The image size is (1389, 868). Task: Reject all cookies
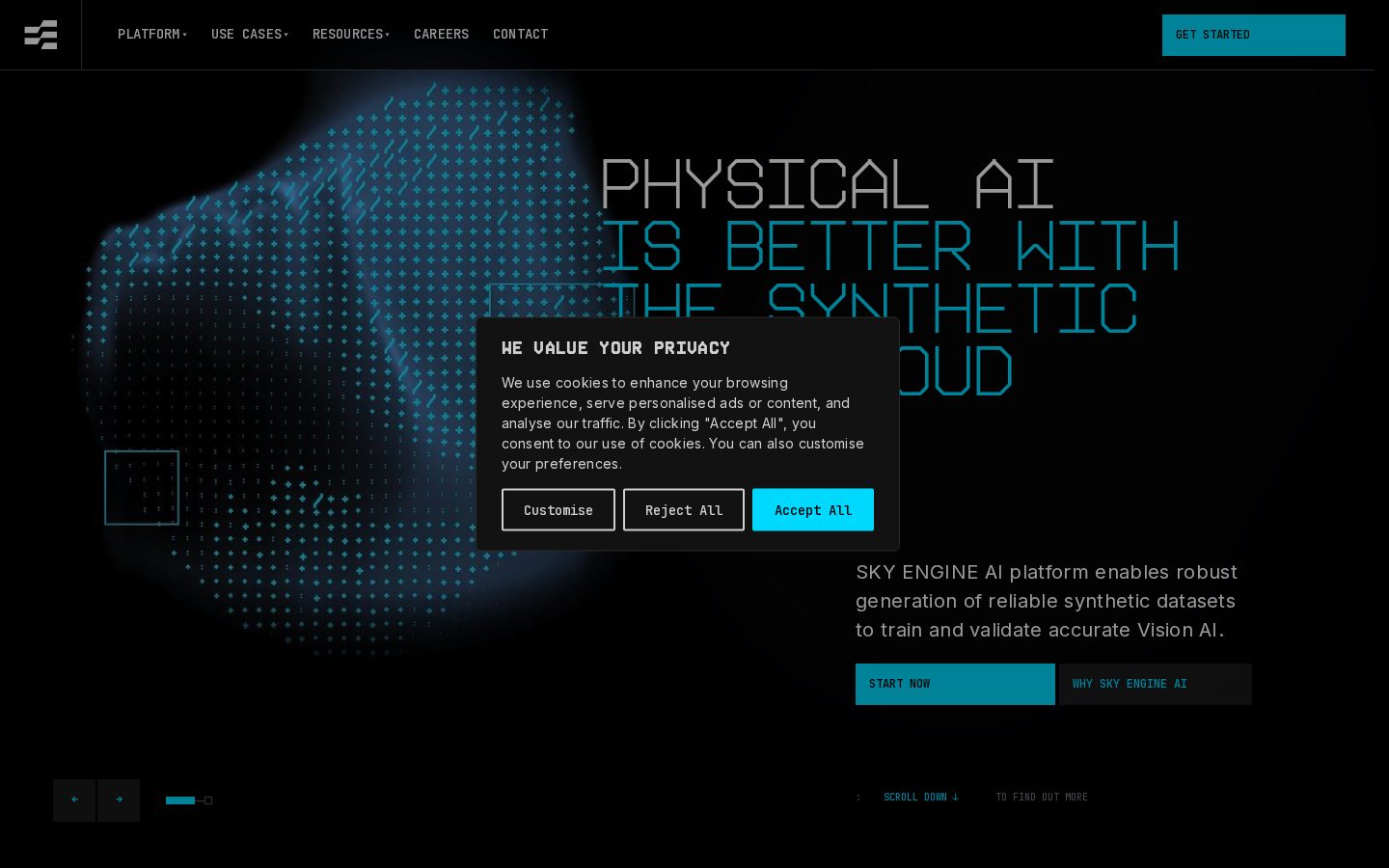pyautogui.click(x=684, y=510)
